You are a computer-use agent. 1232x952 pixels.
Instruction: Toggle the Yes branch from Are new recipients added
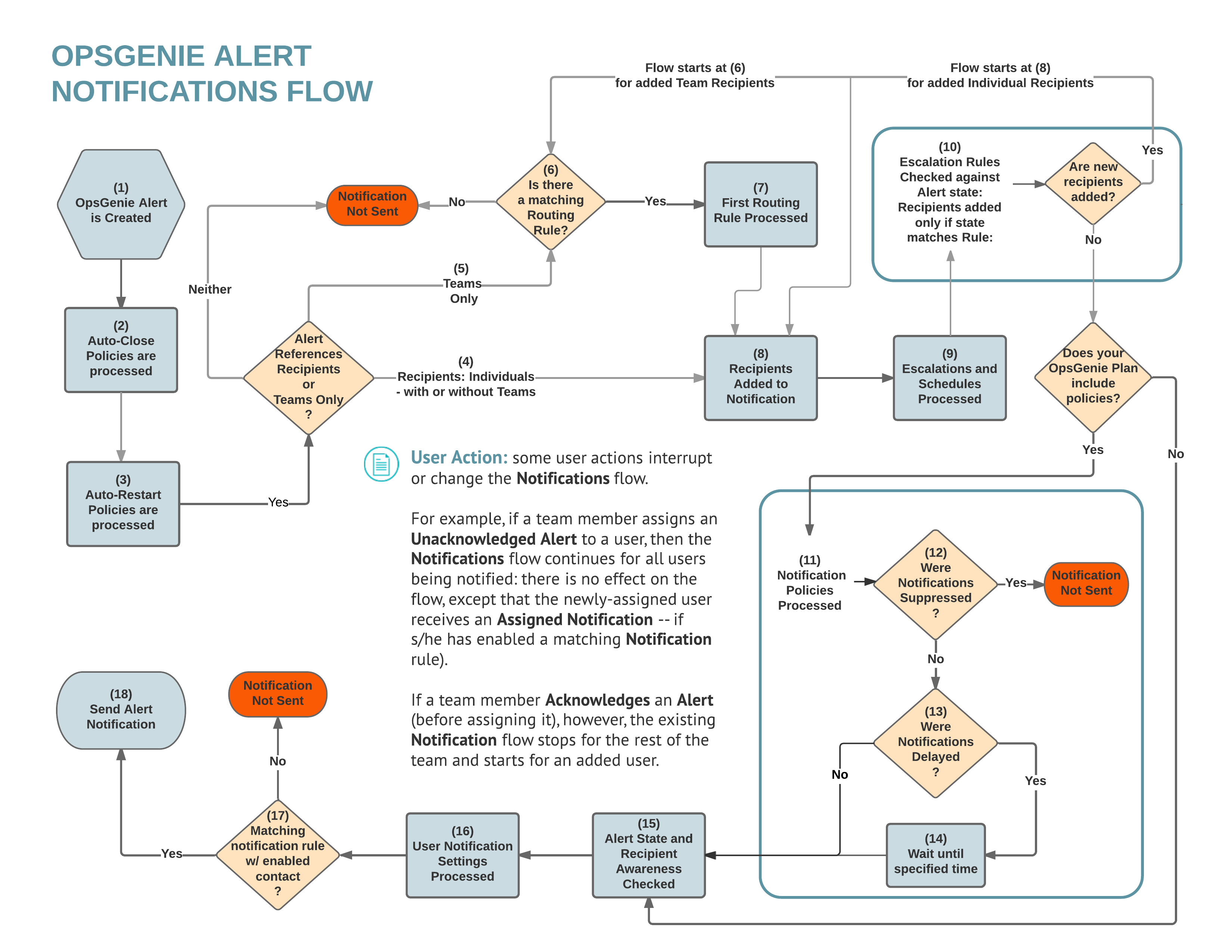click(x=1150, y=150)
